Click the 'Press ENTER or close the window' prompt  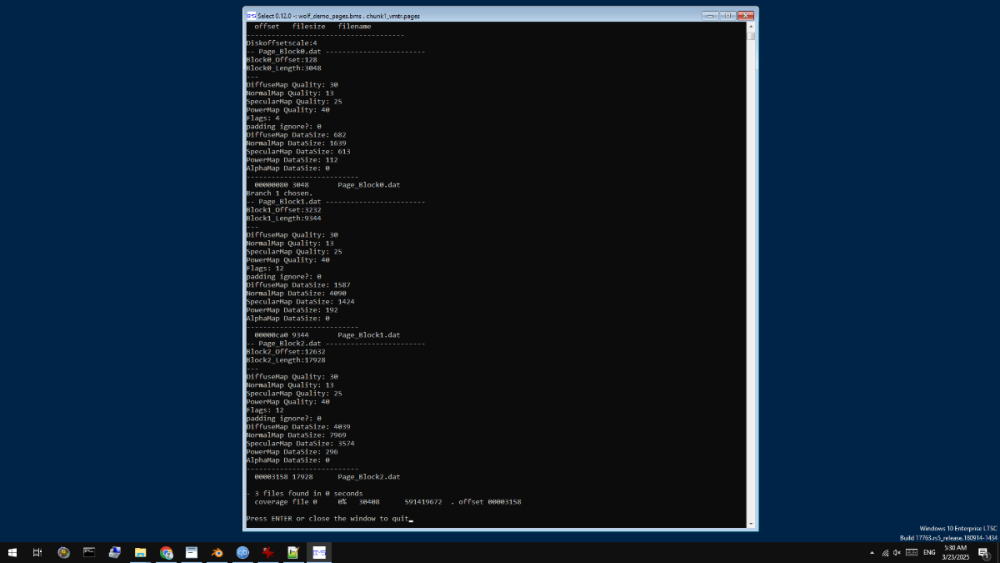328,518
